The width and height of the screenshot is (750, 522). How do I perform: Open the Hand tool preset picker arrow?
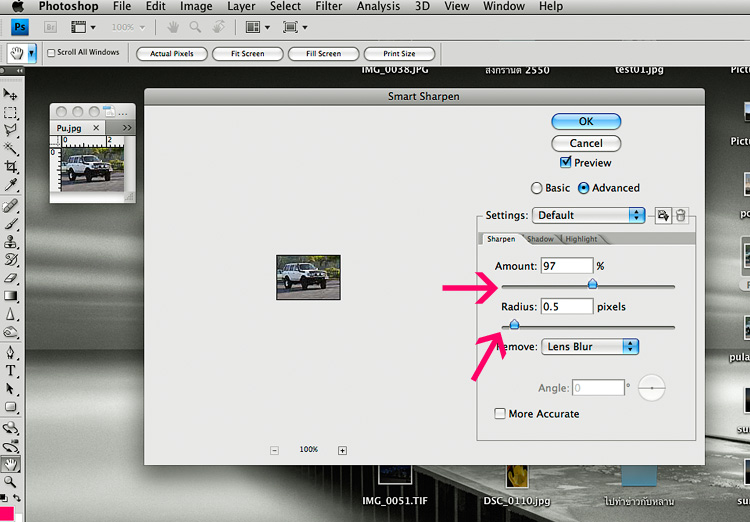[32, 53]
